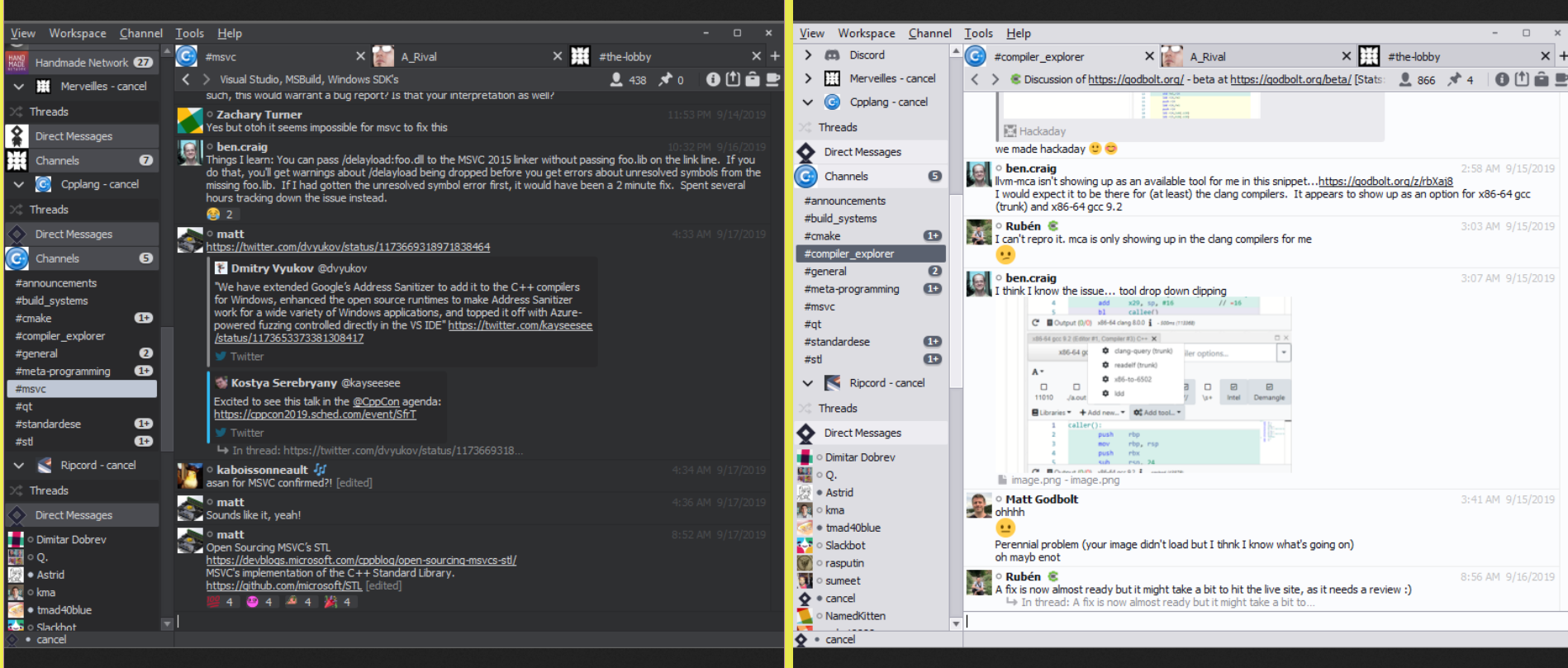The height and width of the screenshot is (668, 1568).
Task: Close the A_Rival tab in the left window
Action: coord(558,56)
